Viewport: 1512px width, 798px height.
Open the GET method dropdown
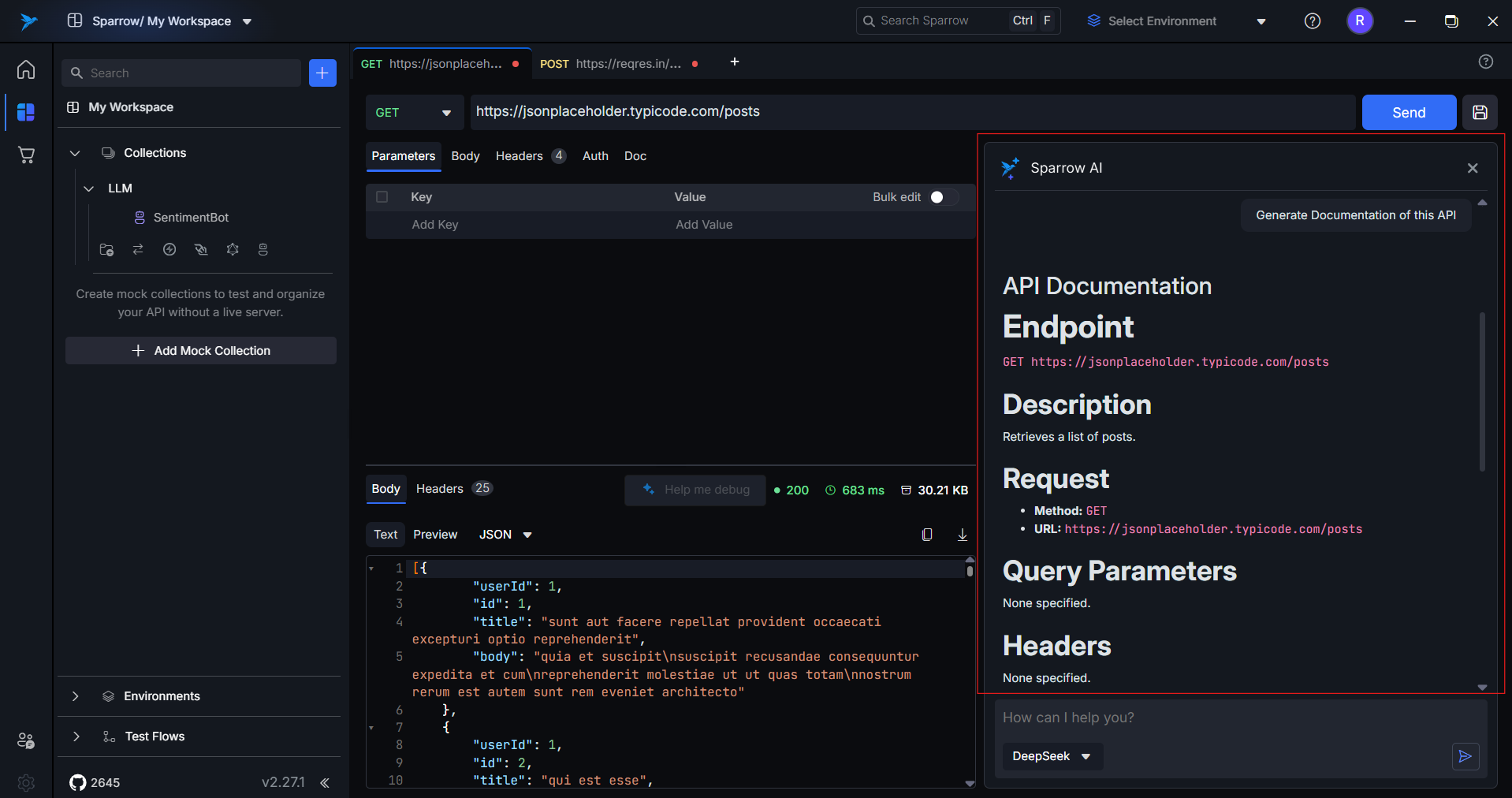pyautogui.click(x=414, y=112)
